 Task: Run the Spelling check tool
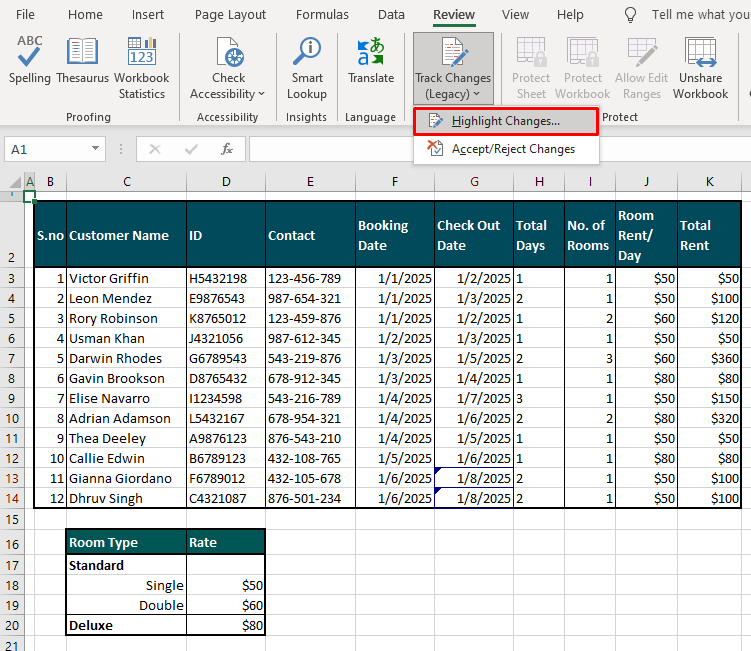point(30,60)
